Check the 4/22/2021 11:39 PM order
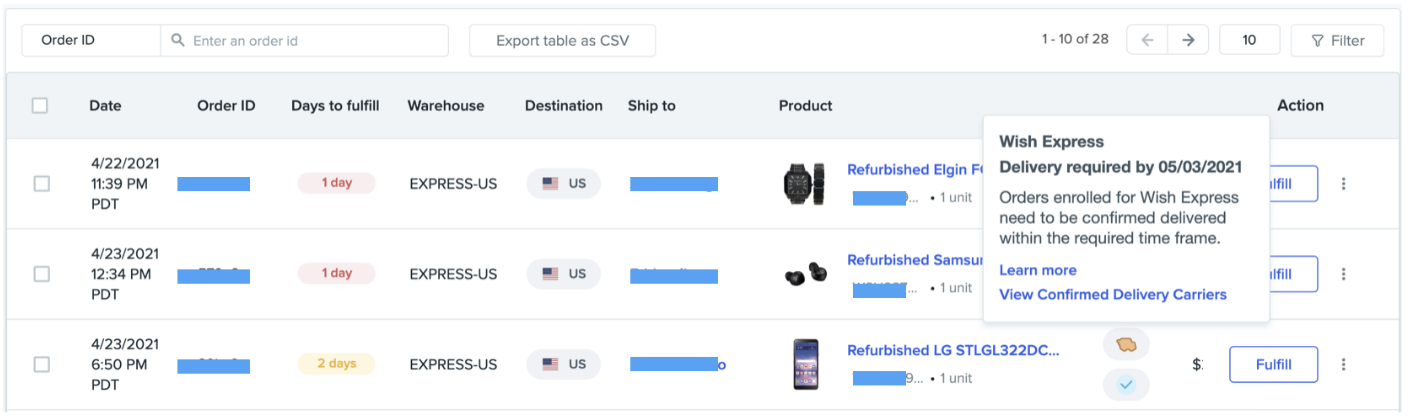 point(42,184)
